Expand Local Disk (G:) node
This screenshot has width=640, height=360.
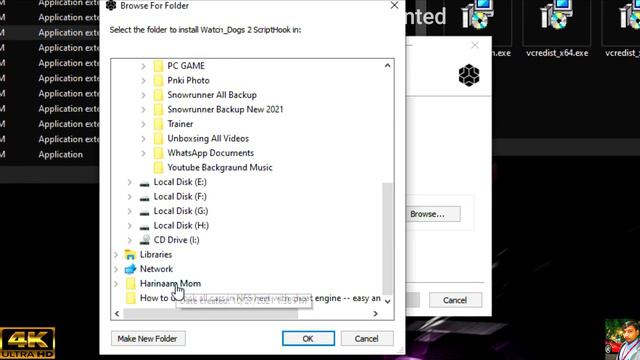(129, 211)
